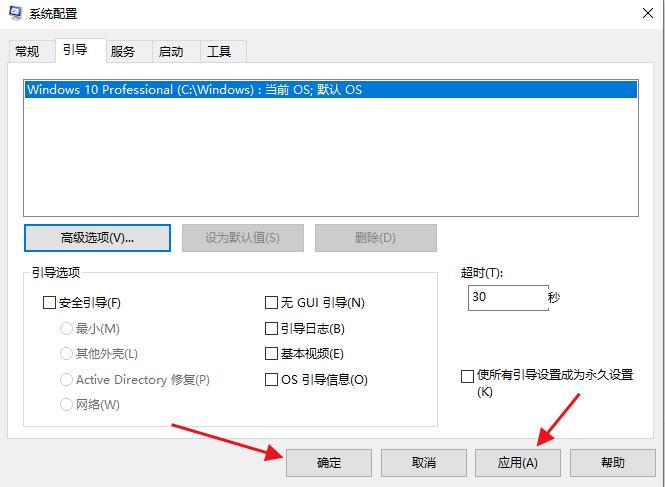The height and width of the screenshot is (487, 665).
Task: Choose the 网络(W) radio option
Action: pyautogui.click(x=66, y=404)
